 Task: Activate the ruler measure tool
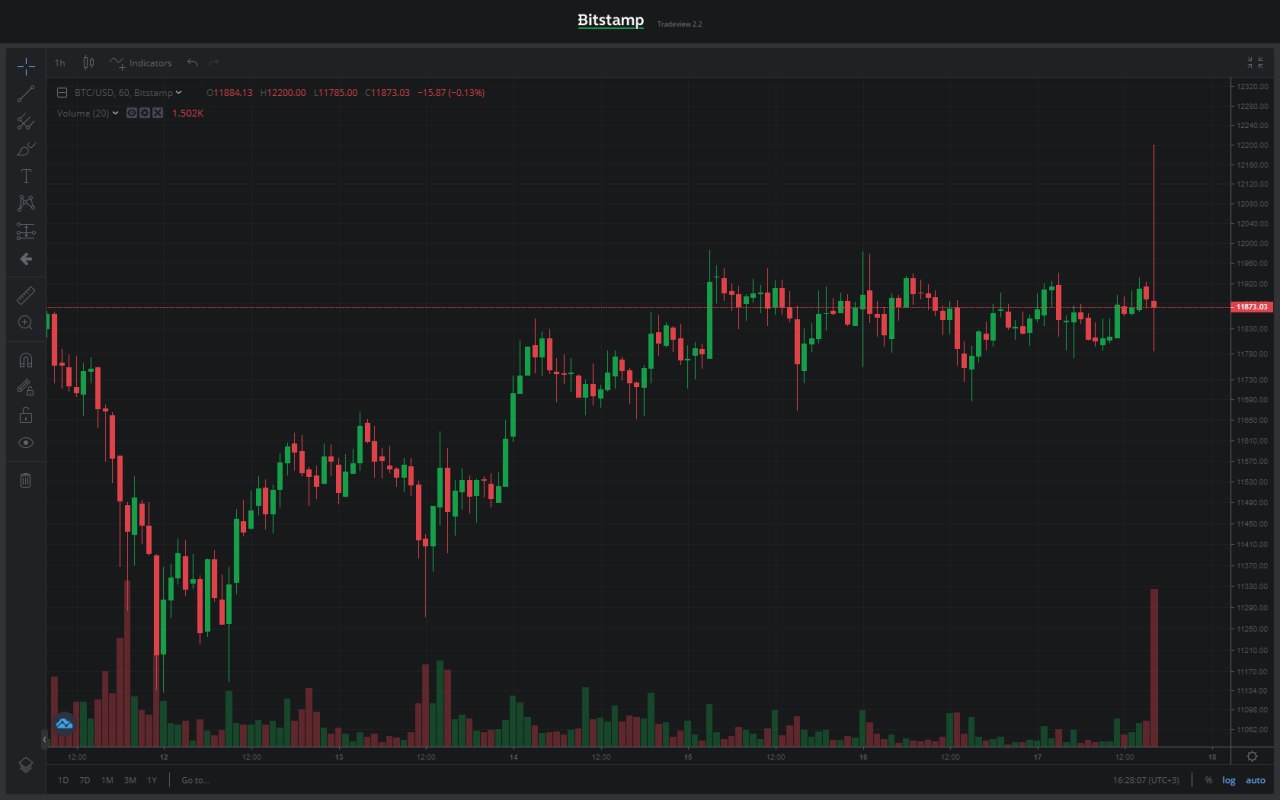[26, 295]
